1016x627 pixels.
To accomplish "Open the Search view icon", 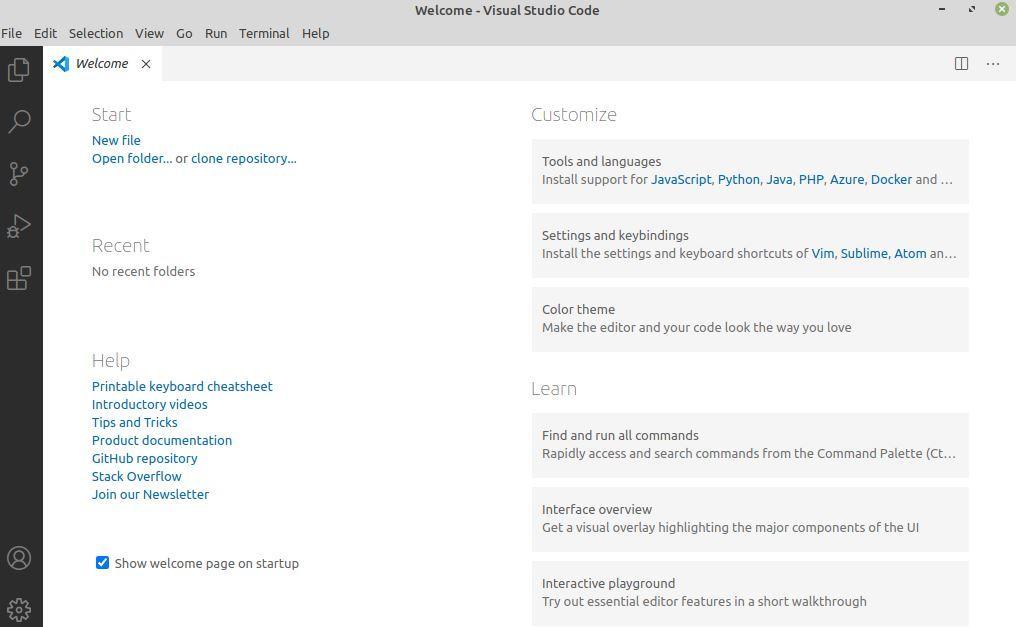I will click(19, 122).
